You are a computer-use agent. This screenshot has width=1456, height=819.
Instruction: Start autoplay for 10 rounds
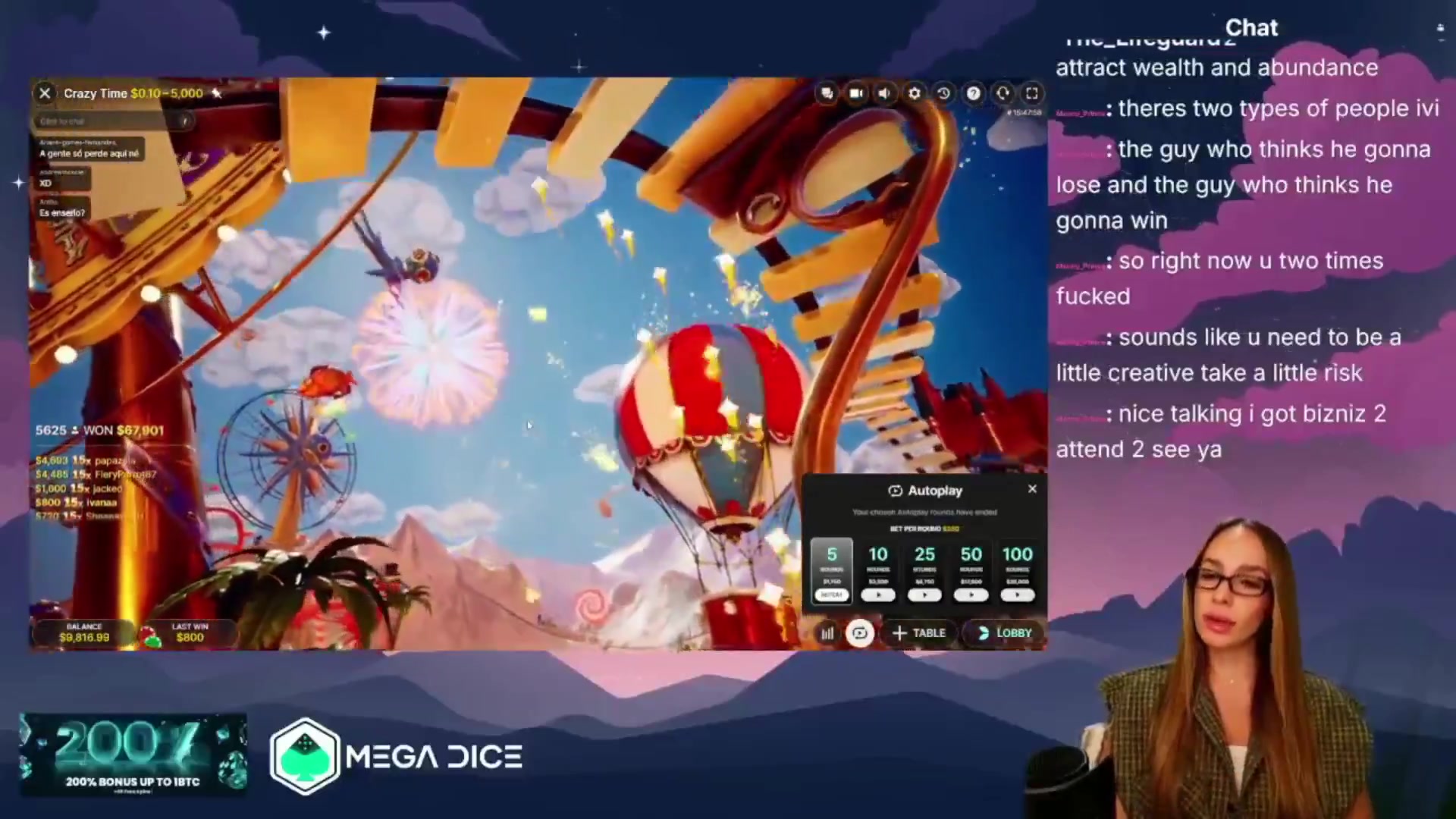coord(878,595)
